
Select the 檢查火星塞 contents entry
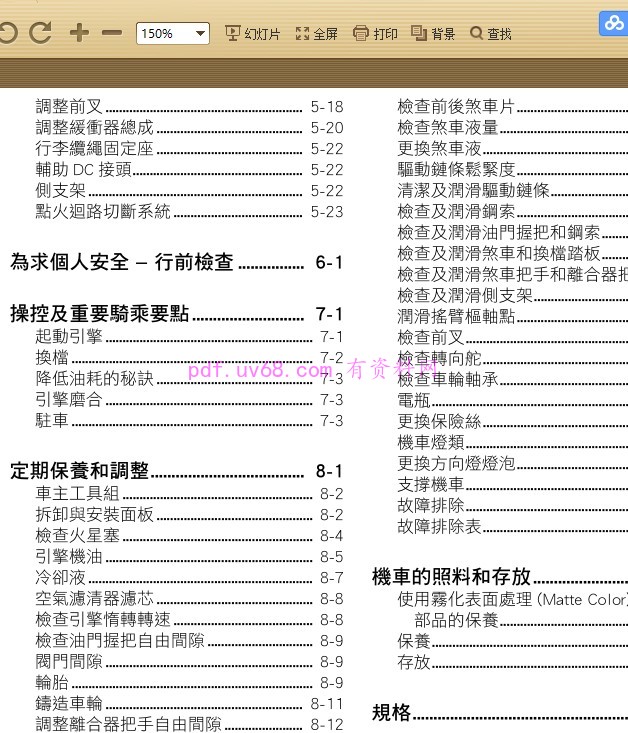[x=78, y=536]
